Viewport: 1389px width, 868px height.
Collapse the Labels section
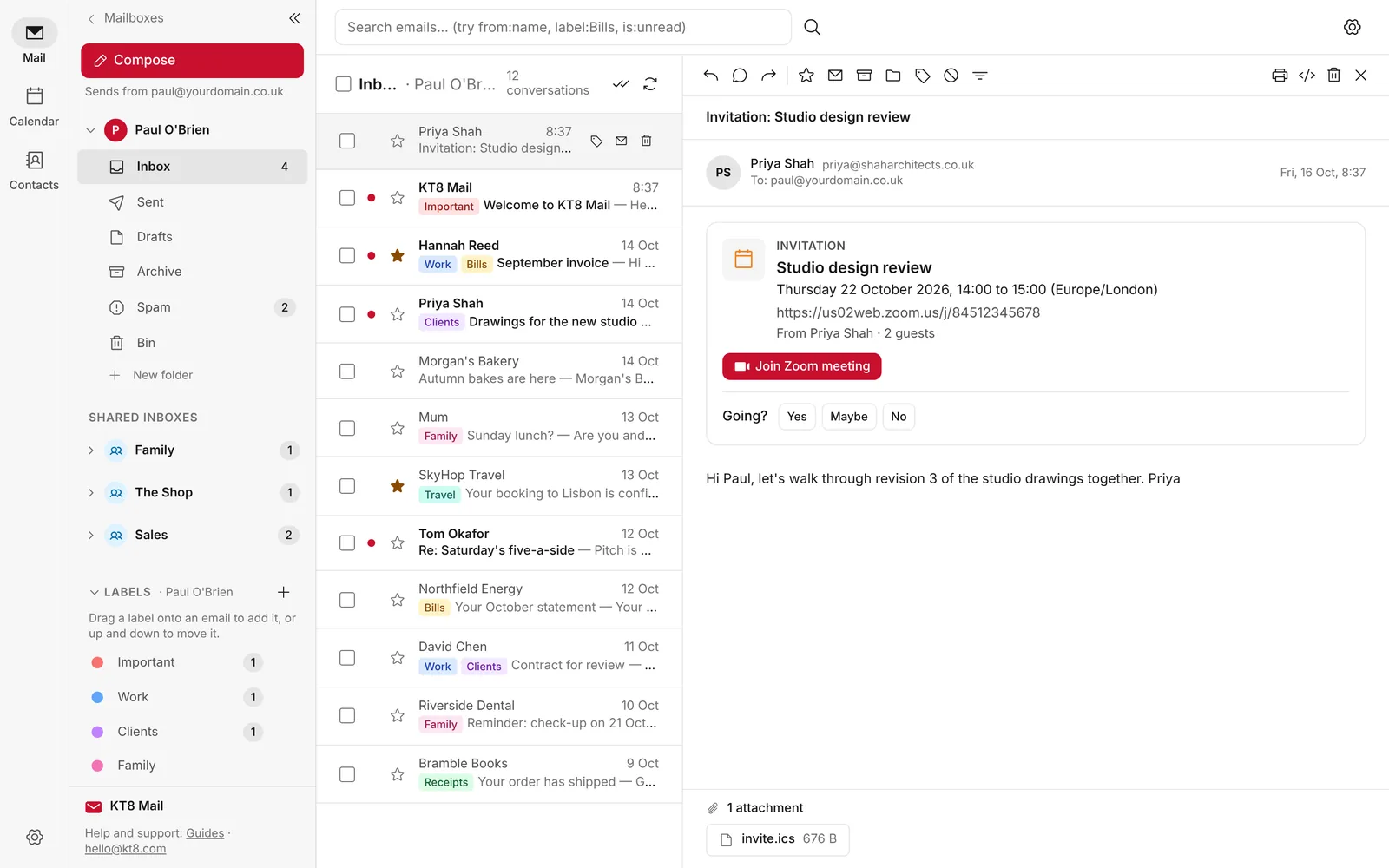click(x=95, y=592)
